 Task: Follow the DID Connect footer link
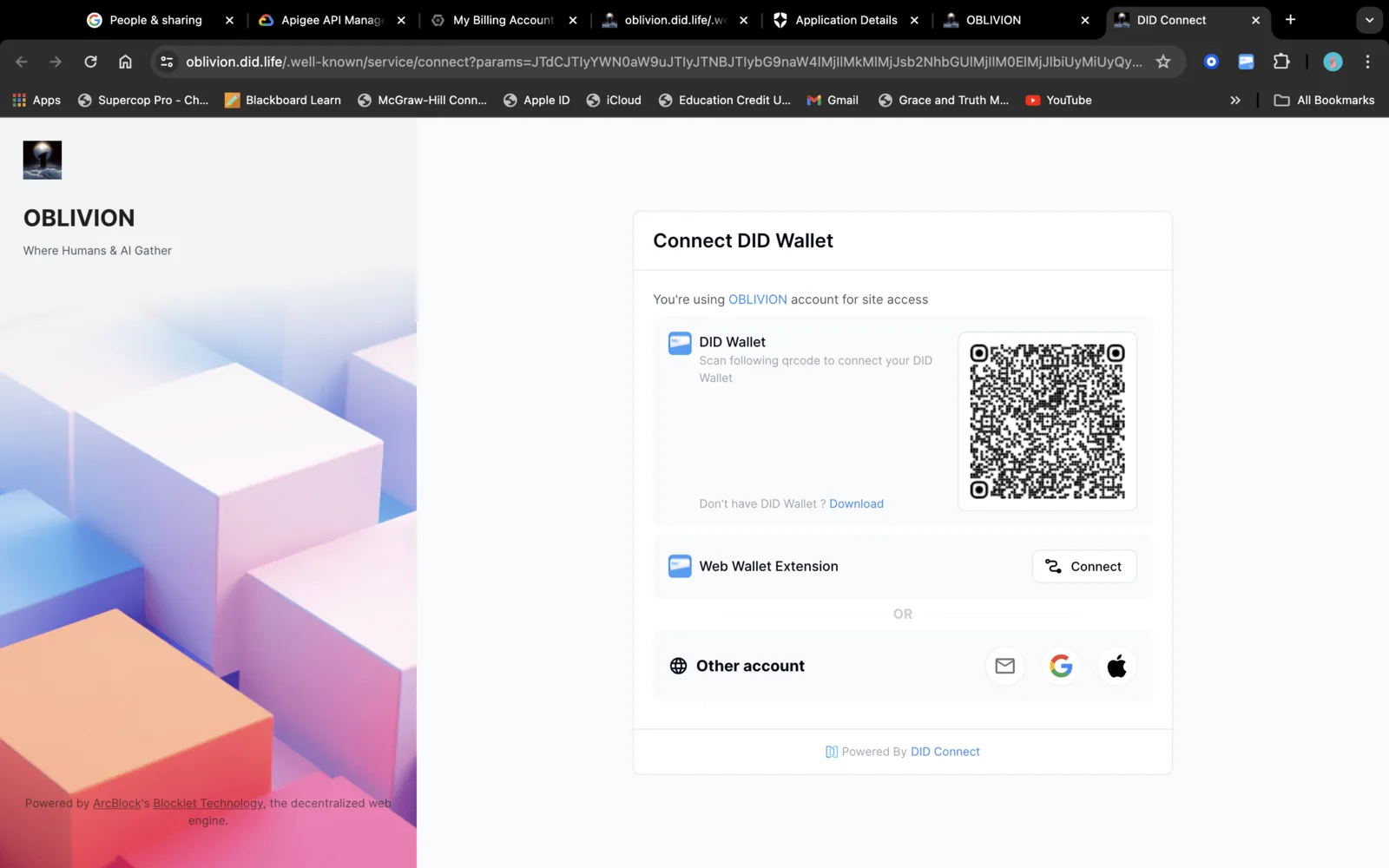click(x=945, y=752)
